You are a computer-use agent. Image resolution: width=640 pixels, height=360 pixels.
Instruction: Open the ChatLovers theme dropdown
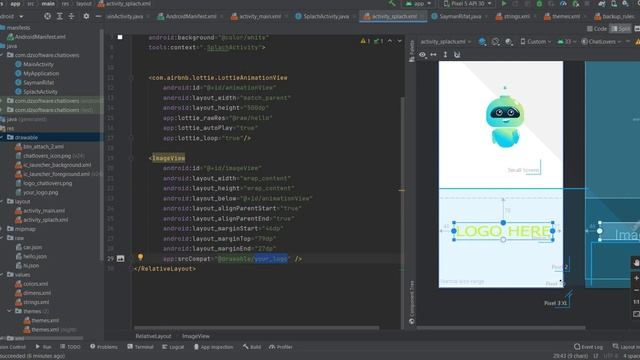[601, 42]
